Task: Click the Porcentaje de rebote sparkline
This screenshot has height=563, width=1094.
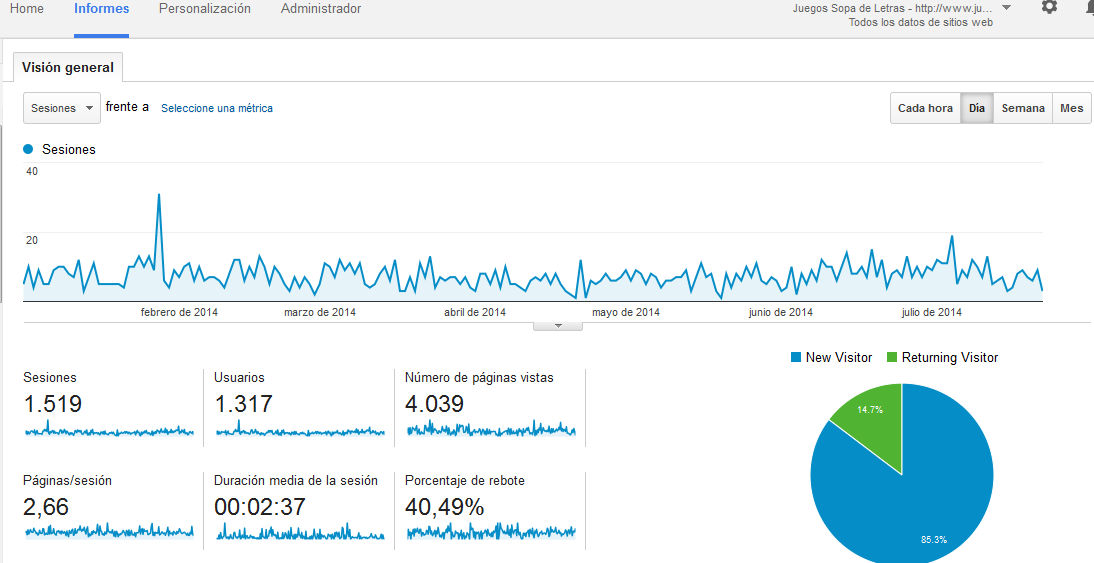Action: point(490,532)
